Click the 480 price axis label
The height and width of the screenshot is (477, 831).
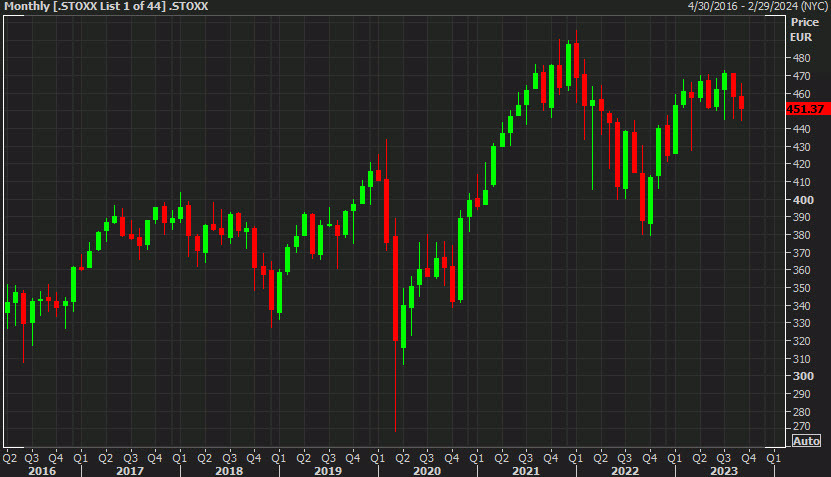point(802,58)
